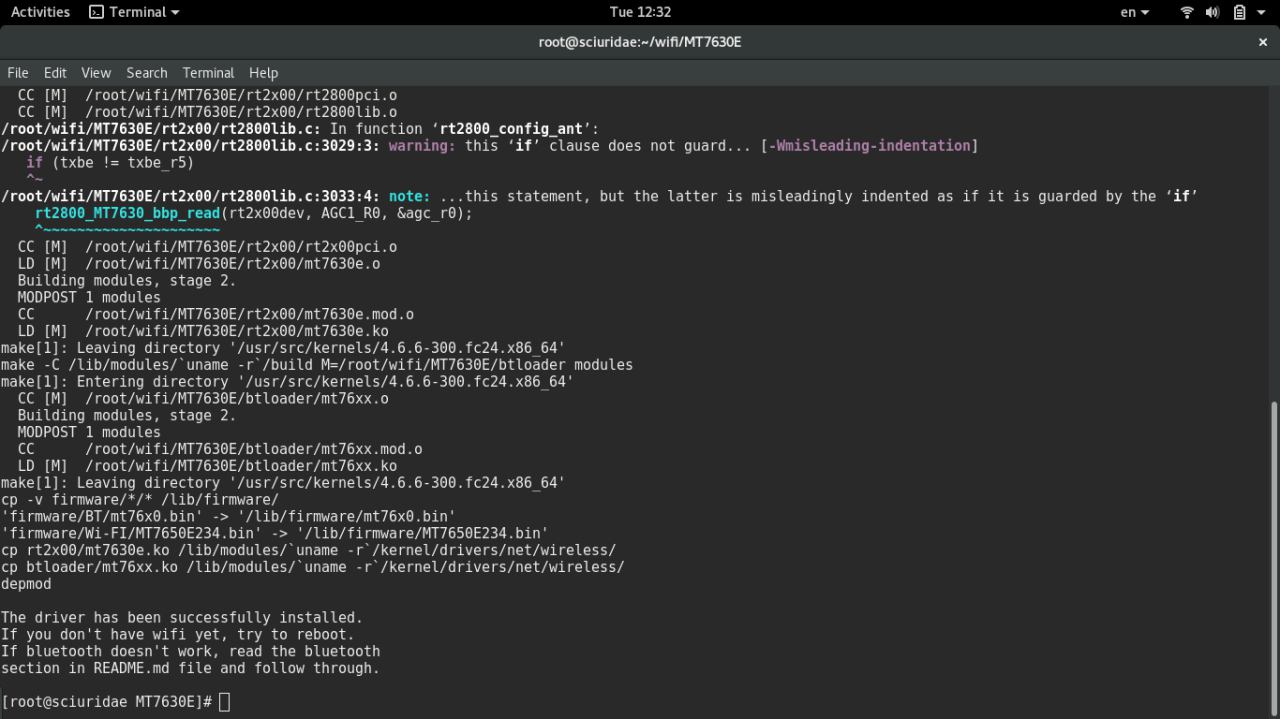The image size is (1280, 719).
Task: Click the Wi-Fi status icon
Action: tap(1187, 12)
